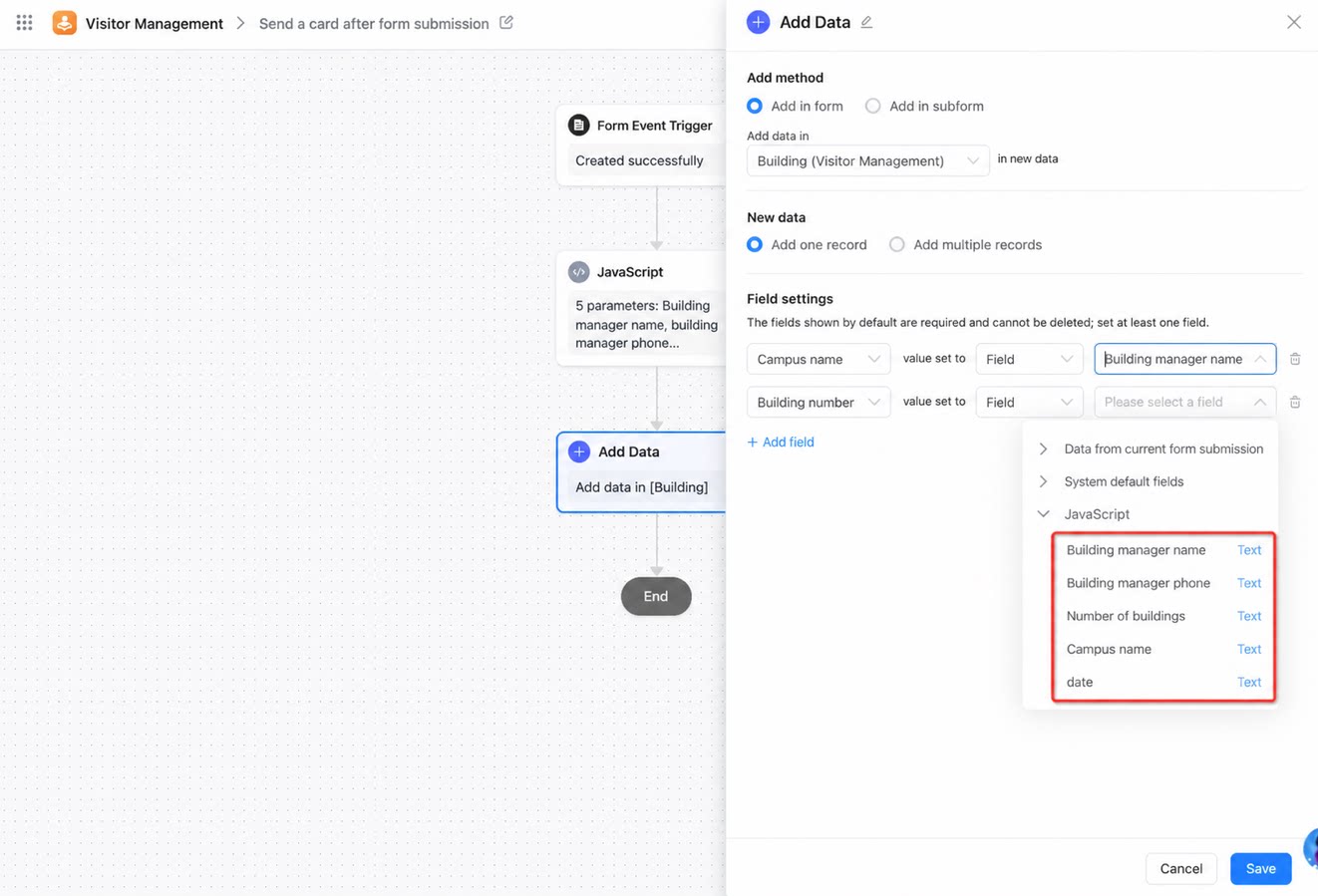Select the Form Event Trigger node icon
1318x896 pixels.
coord(578,126)
